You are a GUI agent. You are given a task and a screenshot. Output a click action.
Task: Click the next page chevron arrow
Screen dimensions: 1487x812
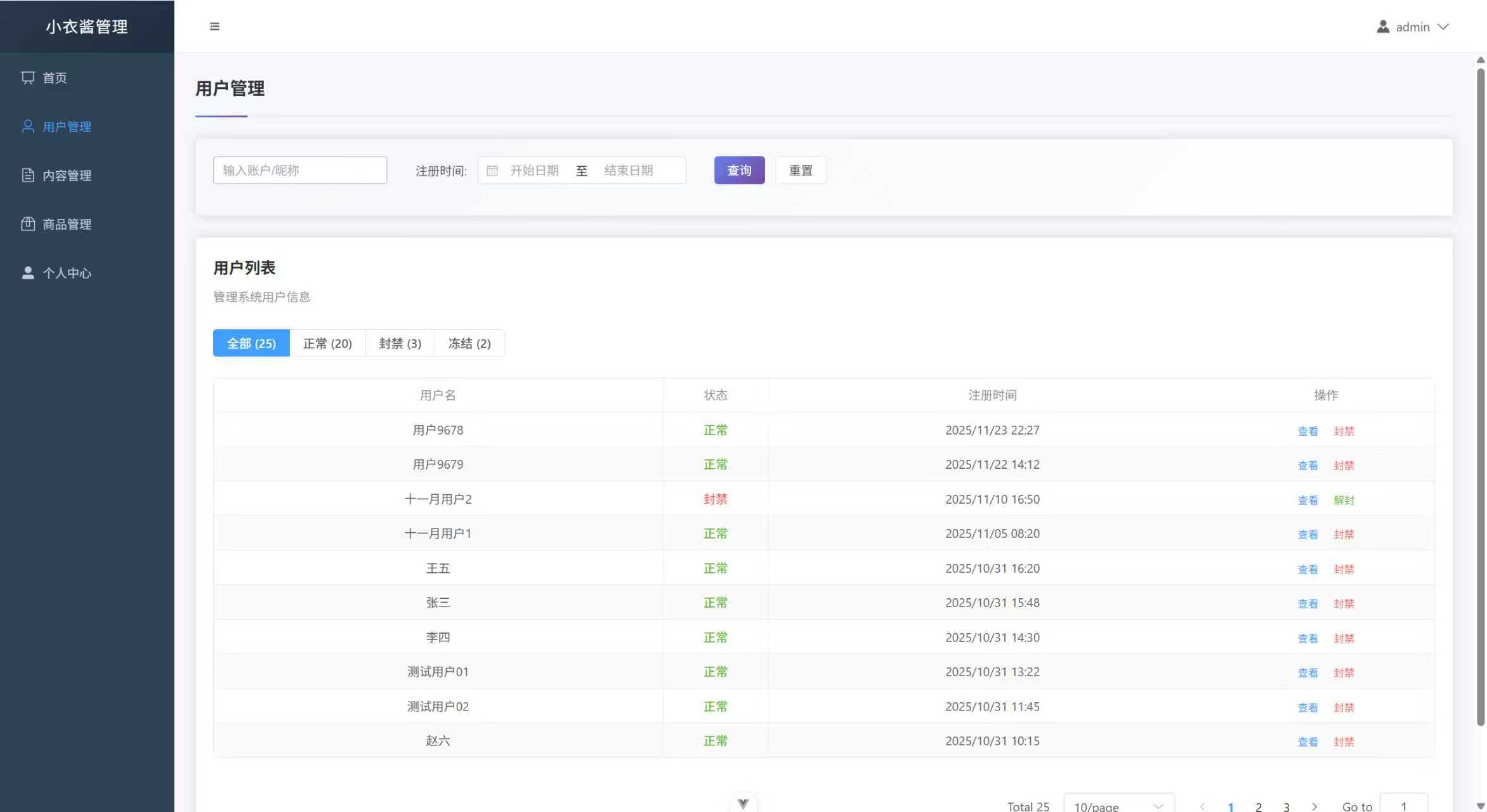click(x=1314, y=806)
